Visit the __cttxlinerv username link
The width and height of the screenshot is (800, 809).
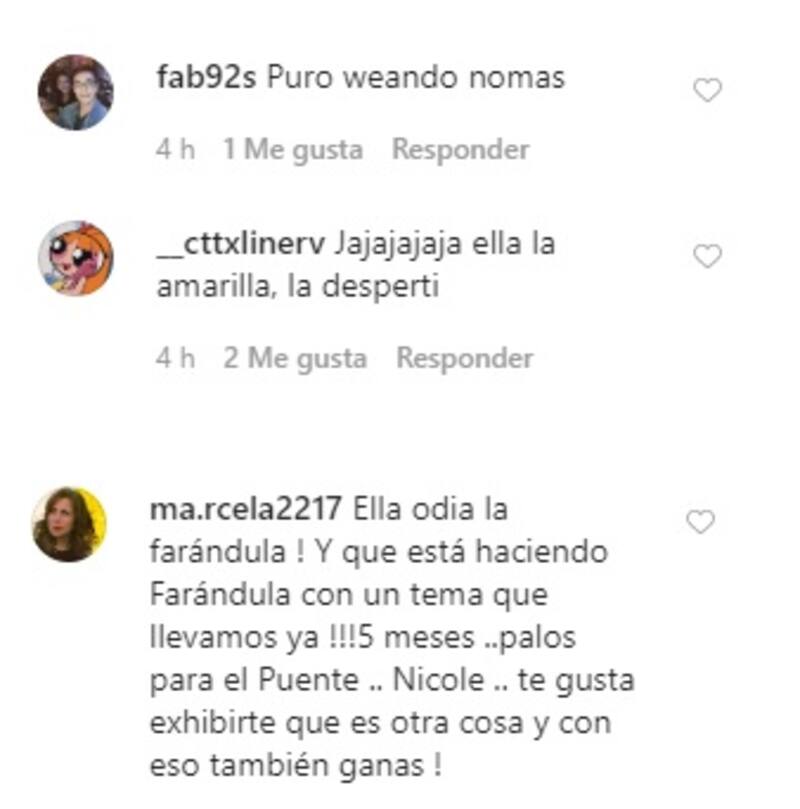pos(241,244)
